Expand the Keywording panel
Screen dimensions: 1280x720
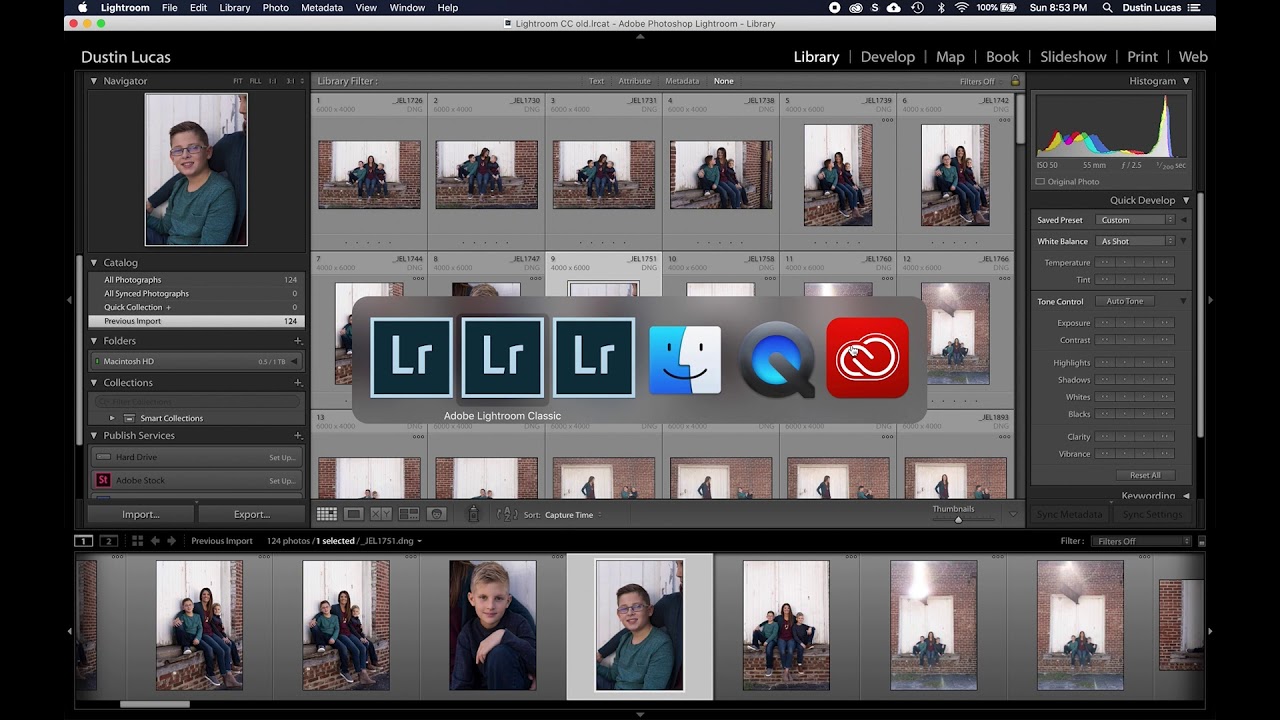coord(1186,496)
